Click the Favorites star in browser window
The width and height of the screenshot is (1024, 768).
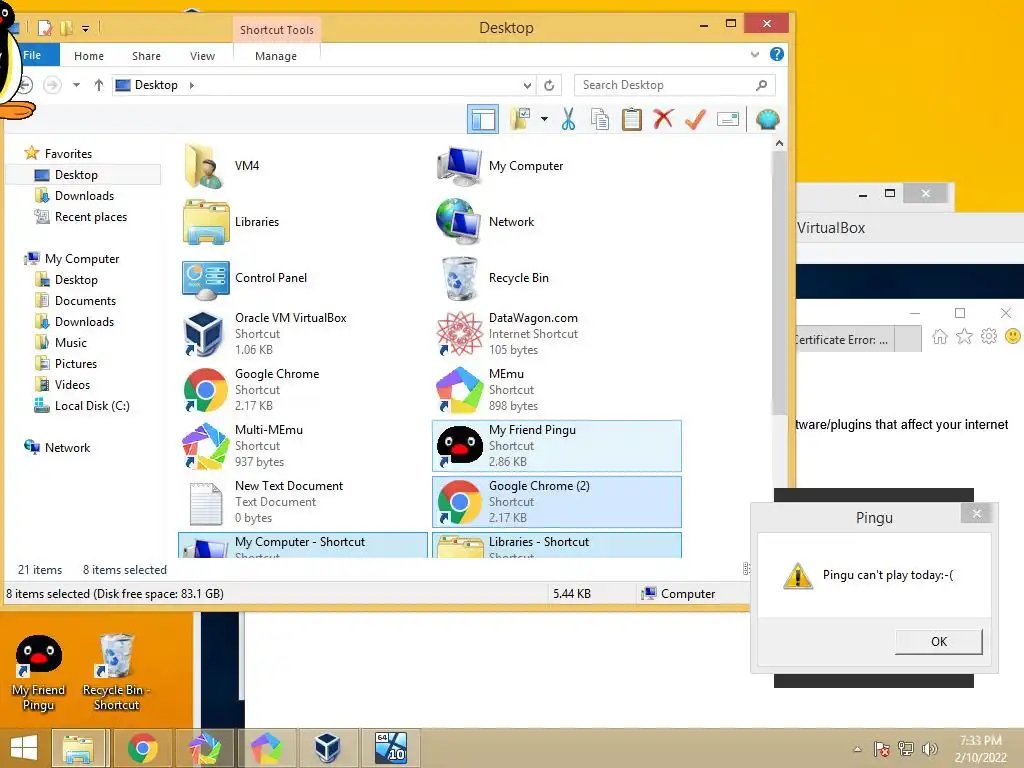tap(964, 337)
